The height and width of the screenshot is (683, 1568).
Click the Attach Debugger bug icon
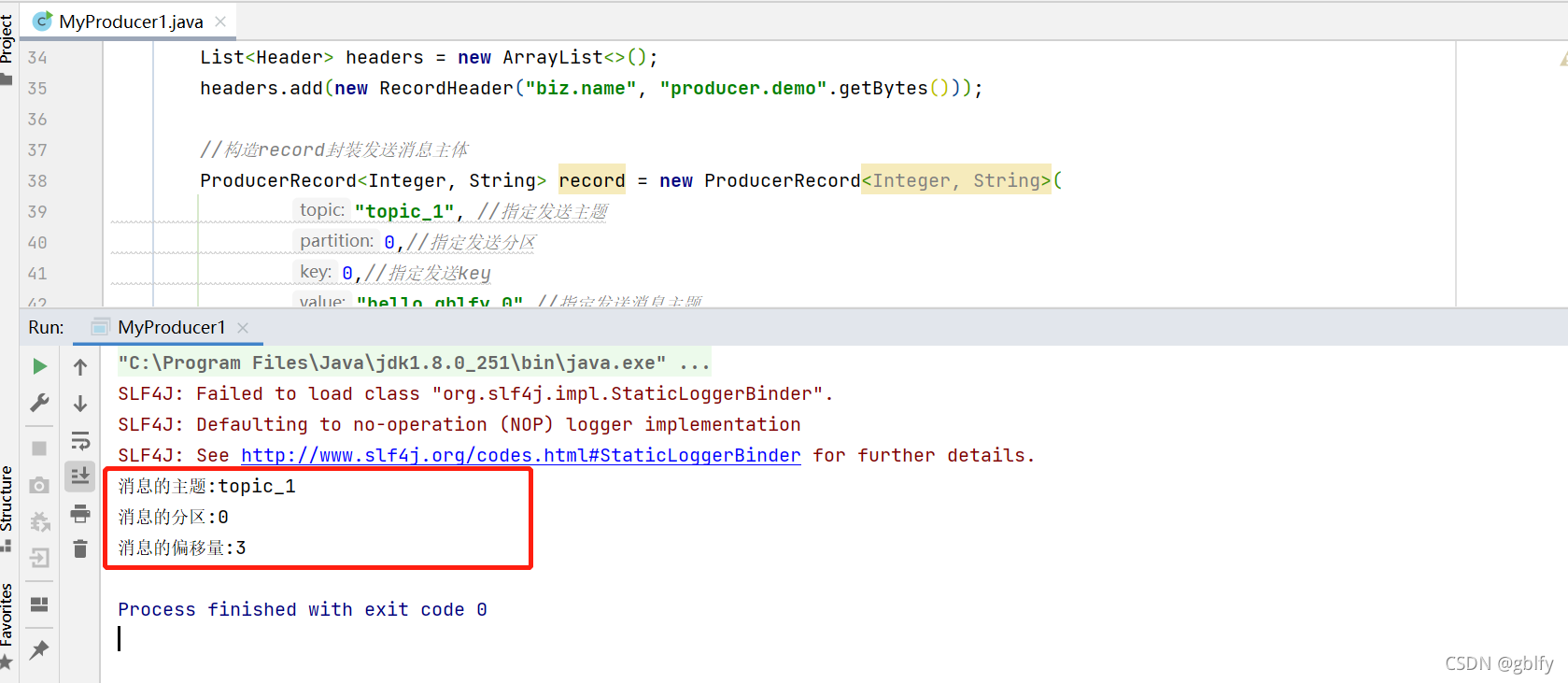click(x=39, y=521)
